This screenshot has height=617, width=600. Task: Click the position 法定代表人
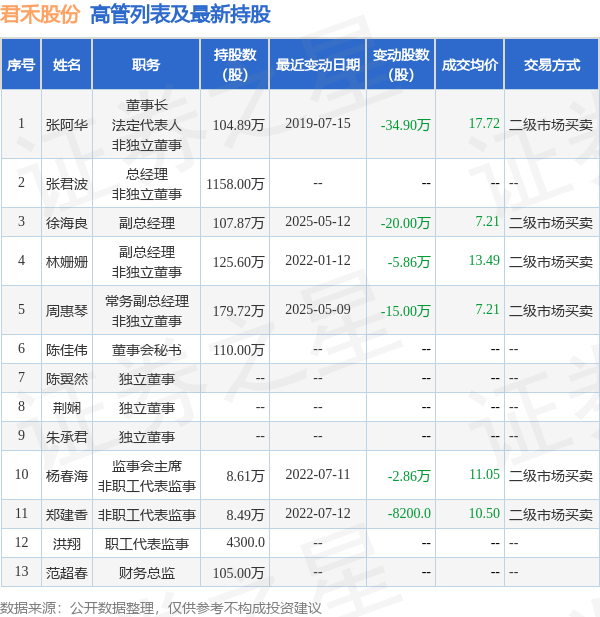tap(146, 125)
